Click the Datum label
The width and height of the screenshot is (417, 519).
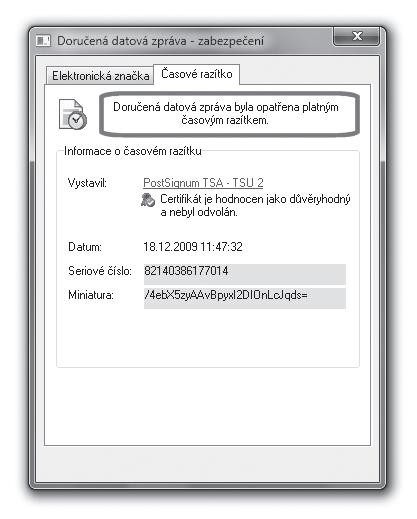[85, 247]
